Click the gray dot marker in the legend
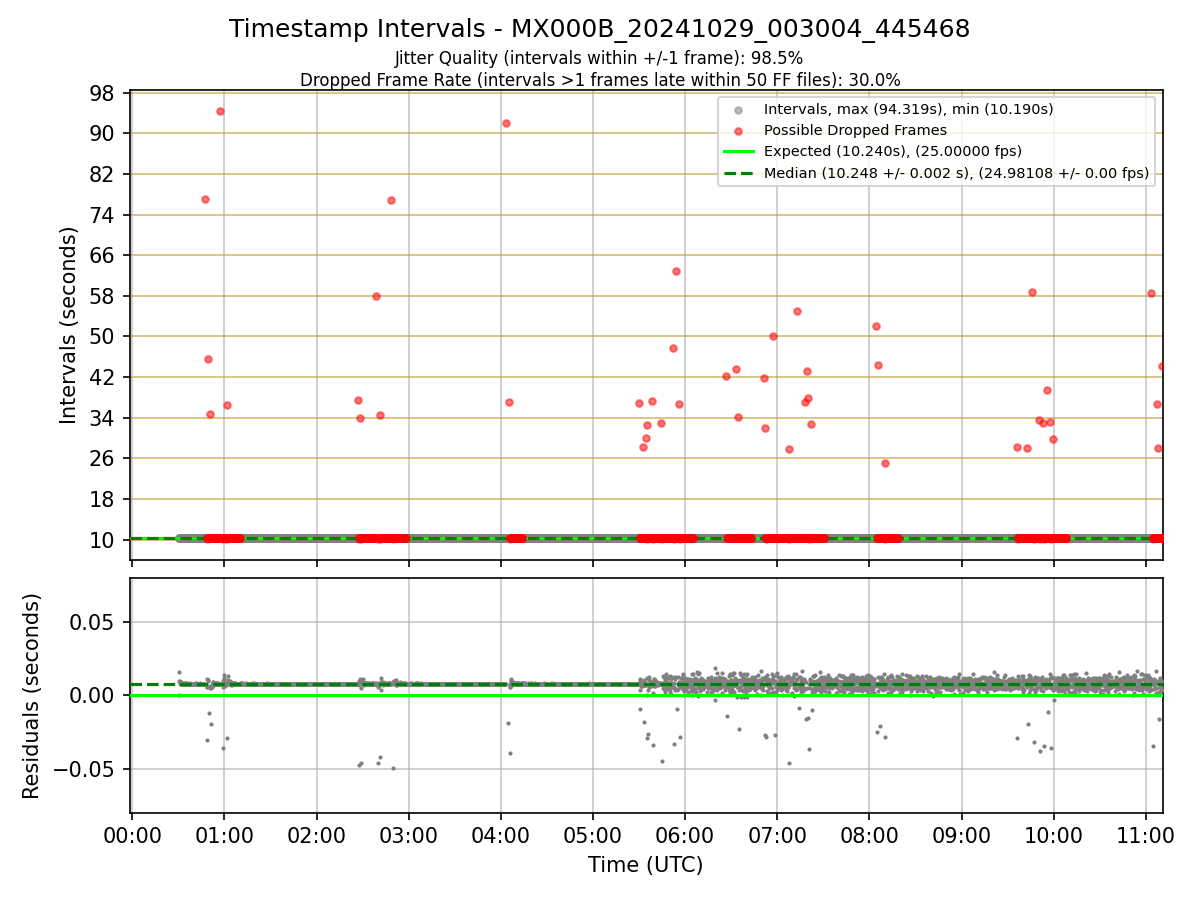 pos(739,110)
